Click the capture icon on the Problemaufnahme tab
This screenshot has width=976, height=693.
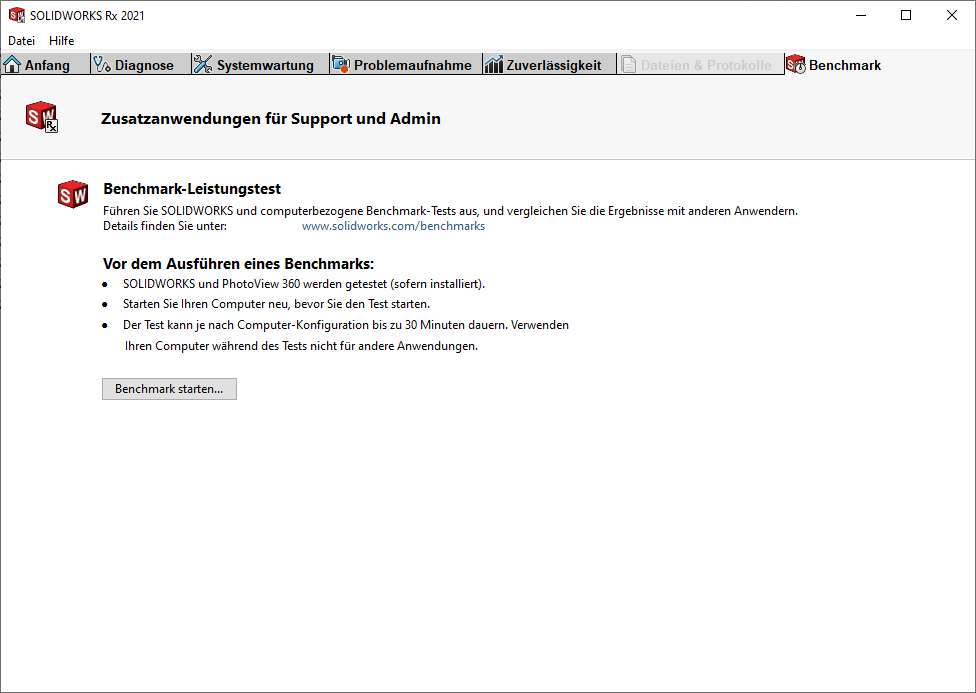coord(341,65)
